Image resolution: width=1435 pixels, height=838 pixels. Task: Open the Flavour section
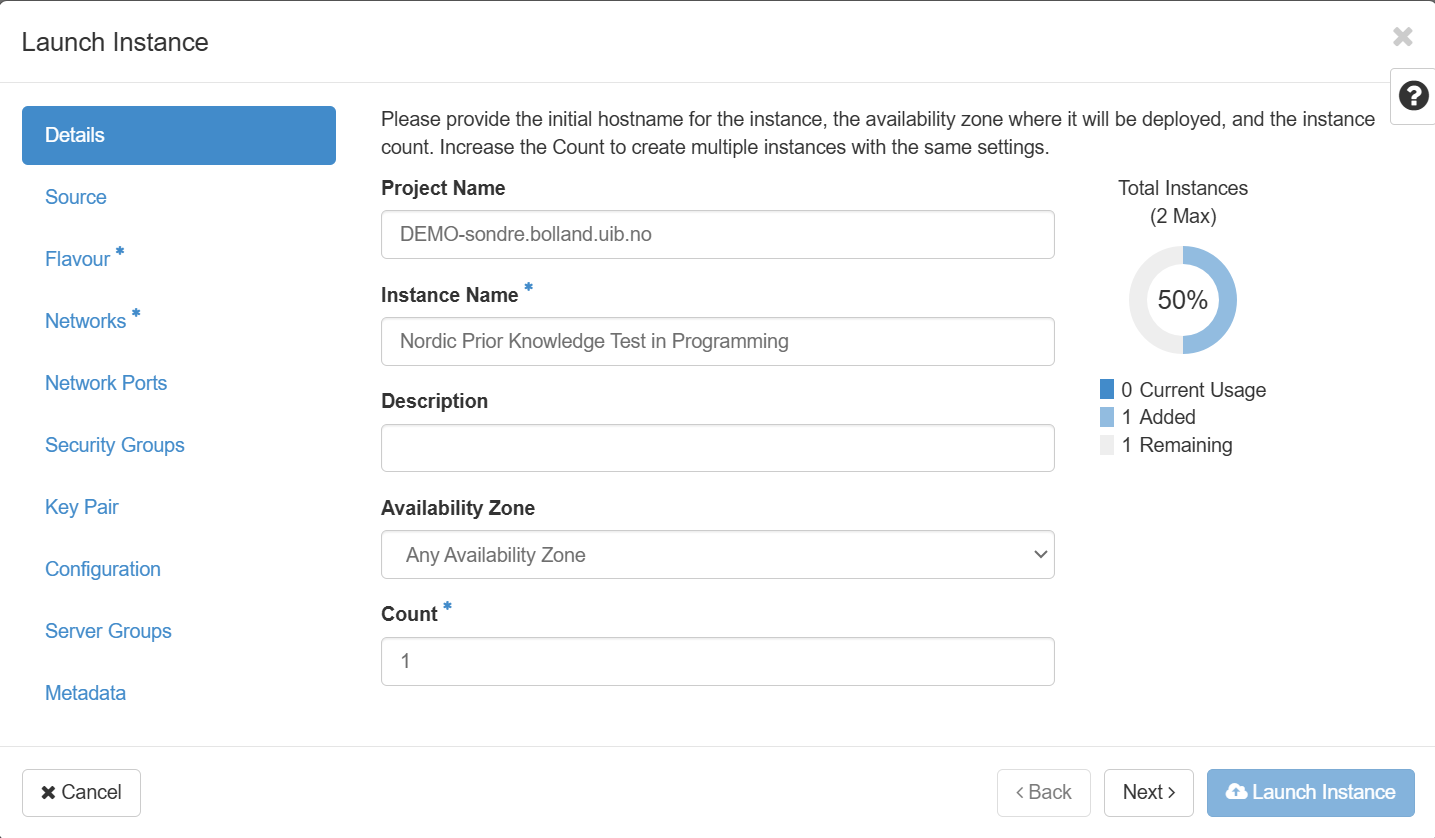78,259
